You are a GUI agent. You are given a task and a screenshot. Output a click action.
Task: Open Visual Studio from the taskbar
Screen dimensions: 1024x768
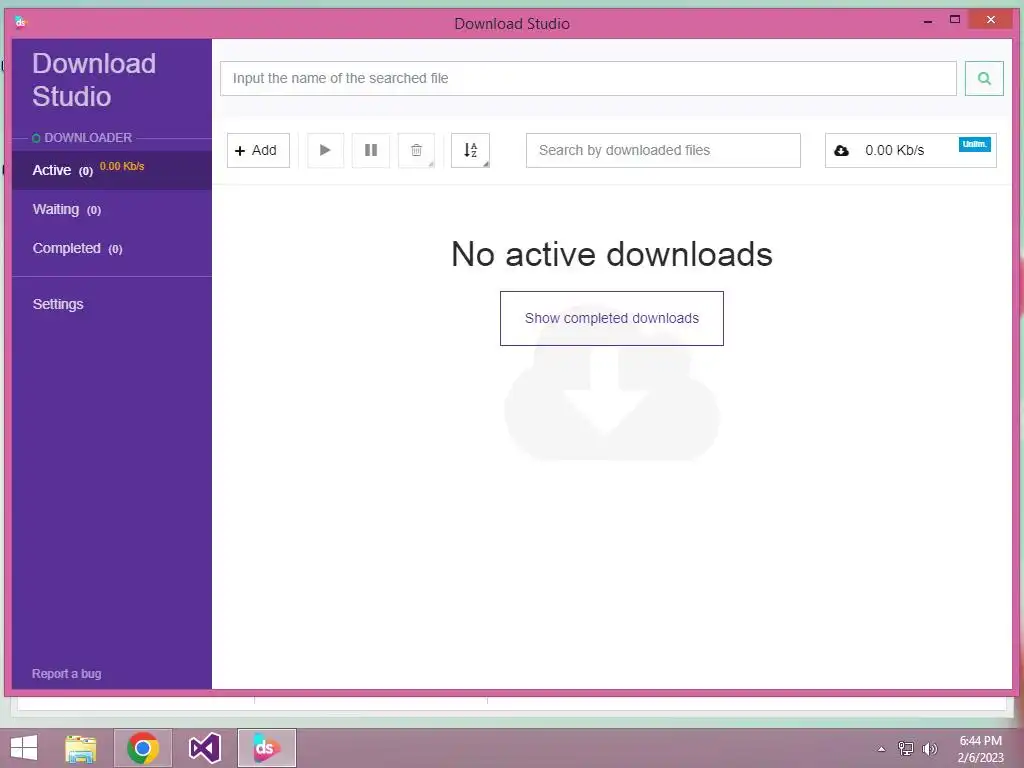[204, 748]
